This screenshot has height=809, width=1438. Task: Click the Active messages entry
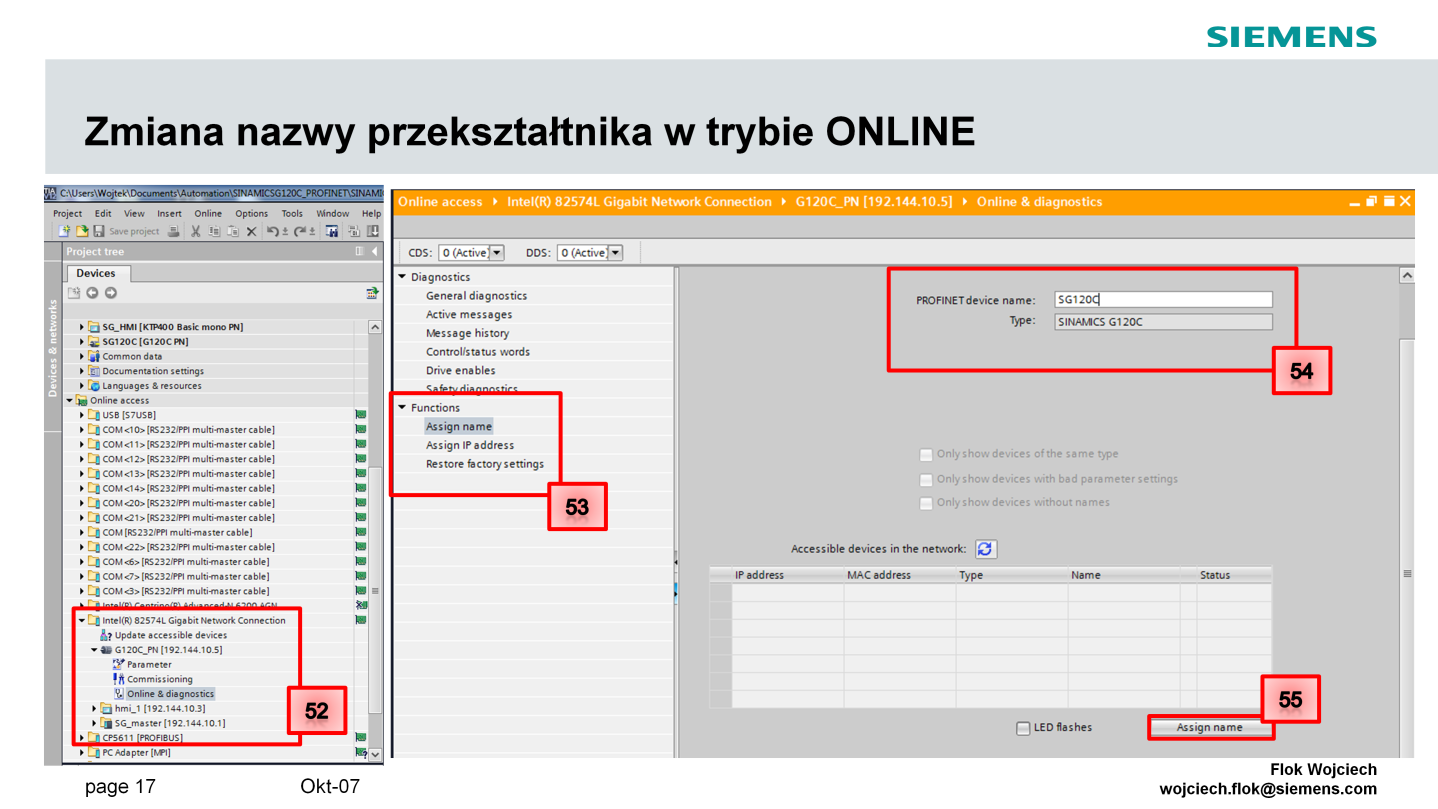(469, 315)
